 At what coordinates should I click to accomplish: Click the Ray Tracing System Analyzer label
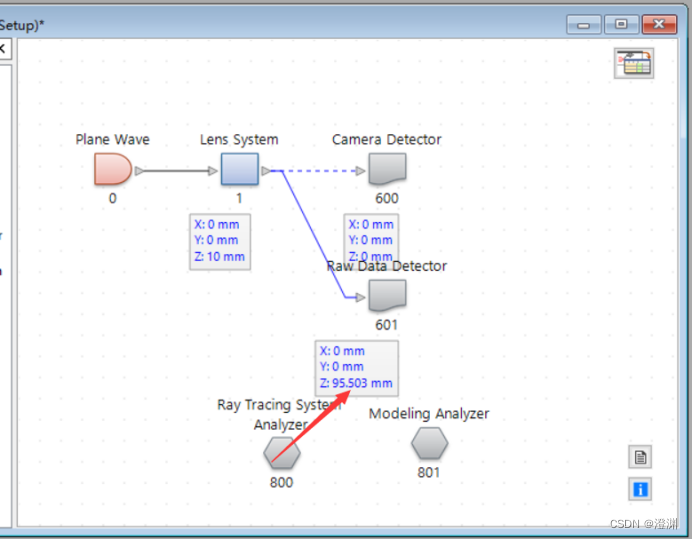click(x=280, y=415)
